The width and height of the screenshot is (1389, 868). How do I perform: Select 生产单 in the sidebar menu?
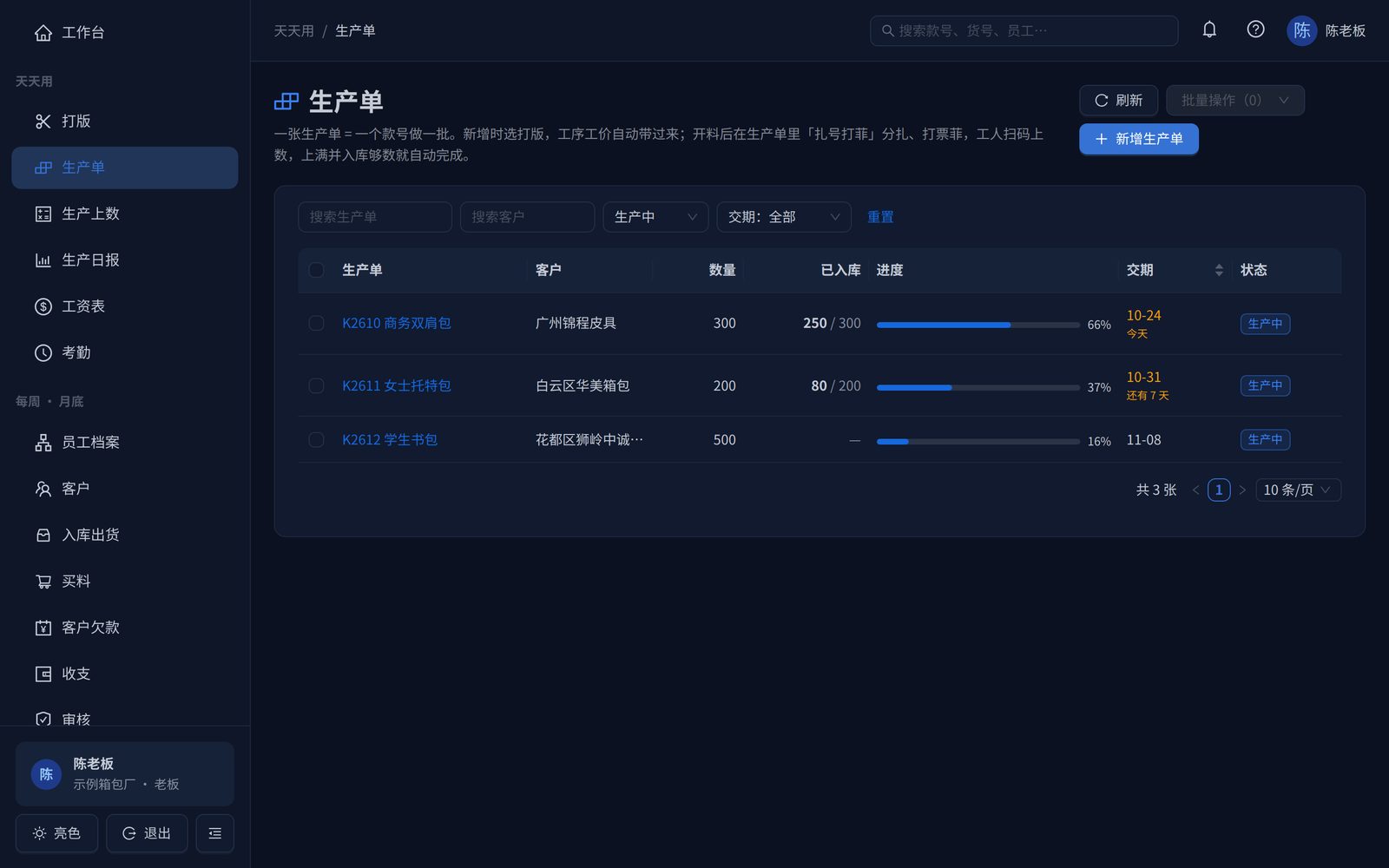pos(125,168)
